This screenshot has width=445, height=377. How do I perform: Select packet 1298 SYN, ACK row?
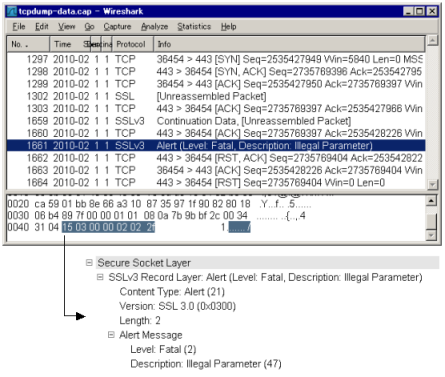tap(216, 72)
